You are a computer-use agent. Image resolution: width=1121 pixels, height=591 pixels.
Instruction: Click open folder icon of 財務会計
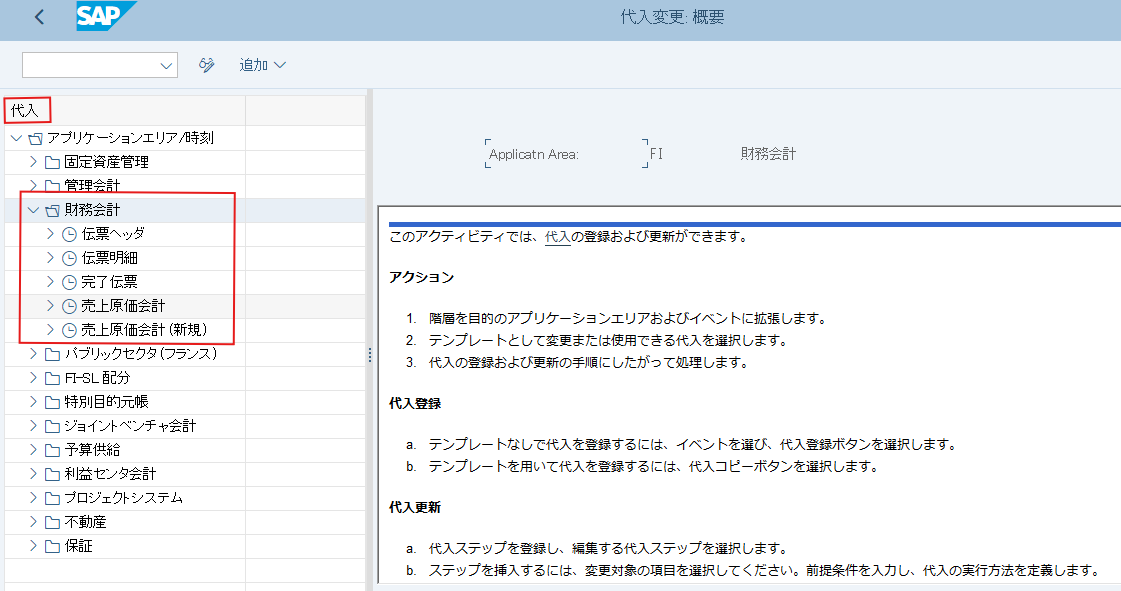(x=52, y=210)
